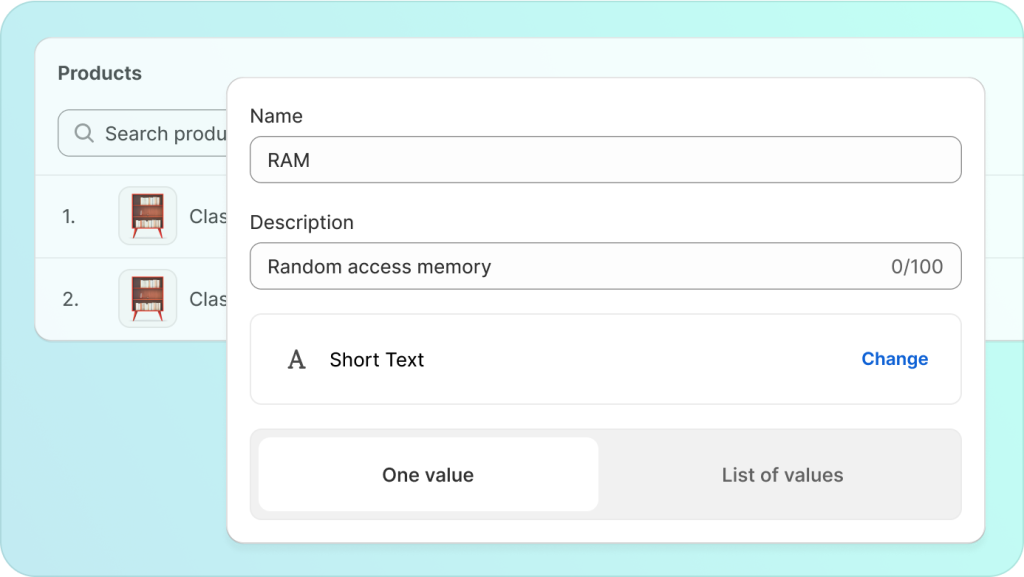Image resolution: width=1024 pixels, height=577 pixels.
Task: Click the magnifier icon in product search
Action: [85, 134]
